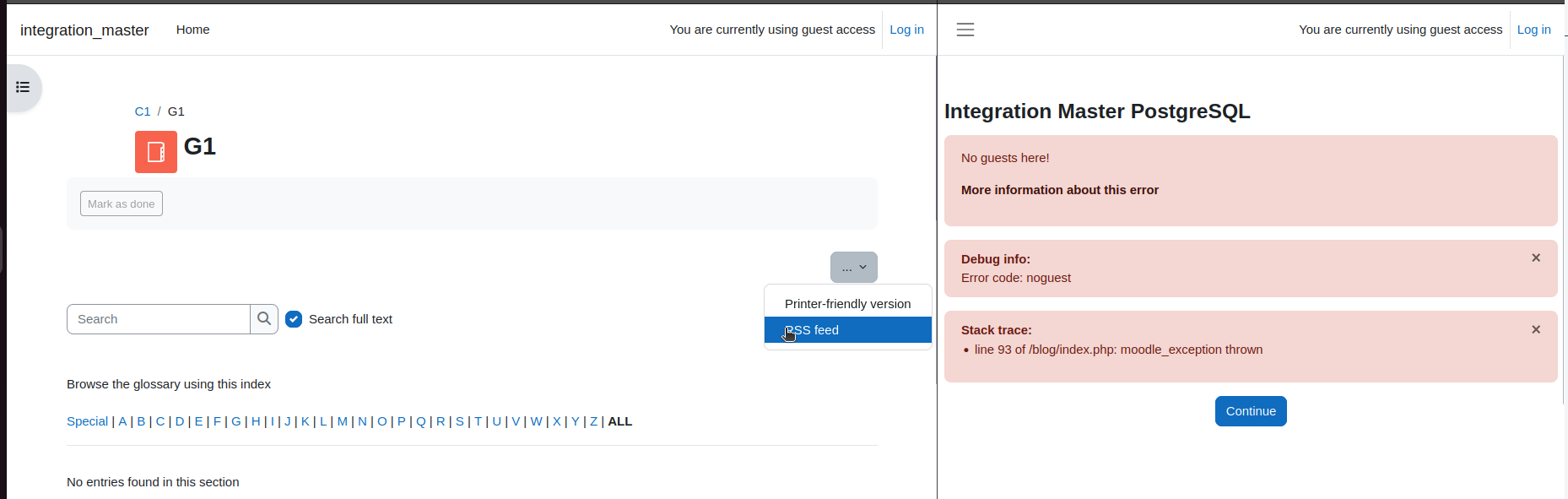This screenshot has height=499, width=1568.
Task: Browse glossary entries starting with N
Action: (x=362, y=421)
